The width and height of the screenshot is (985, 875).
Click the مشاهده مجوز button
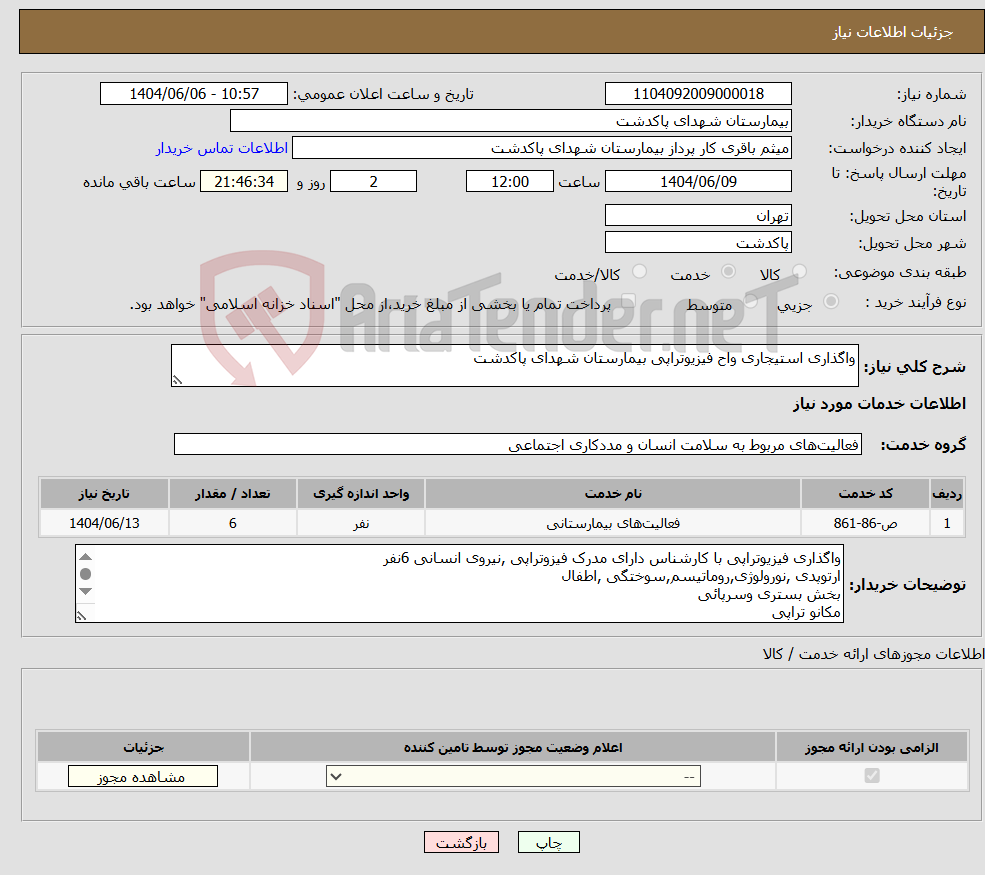[x=142, y=775]
